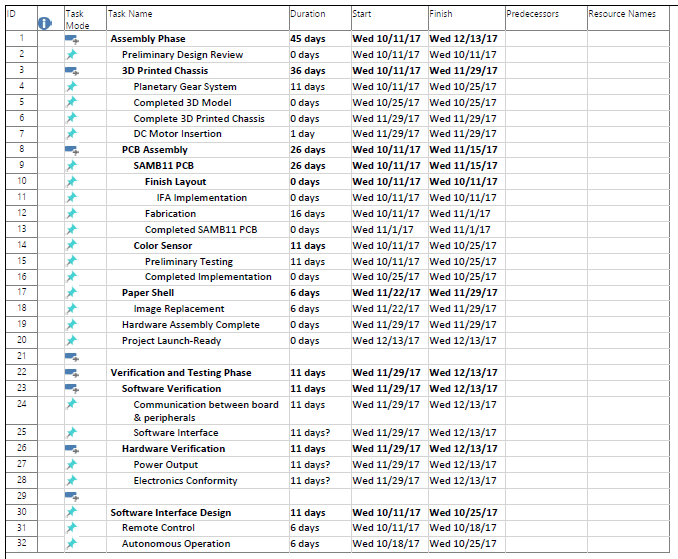
Task: Select row number 17 header
Action: click(21, 292)
